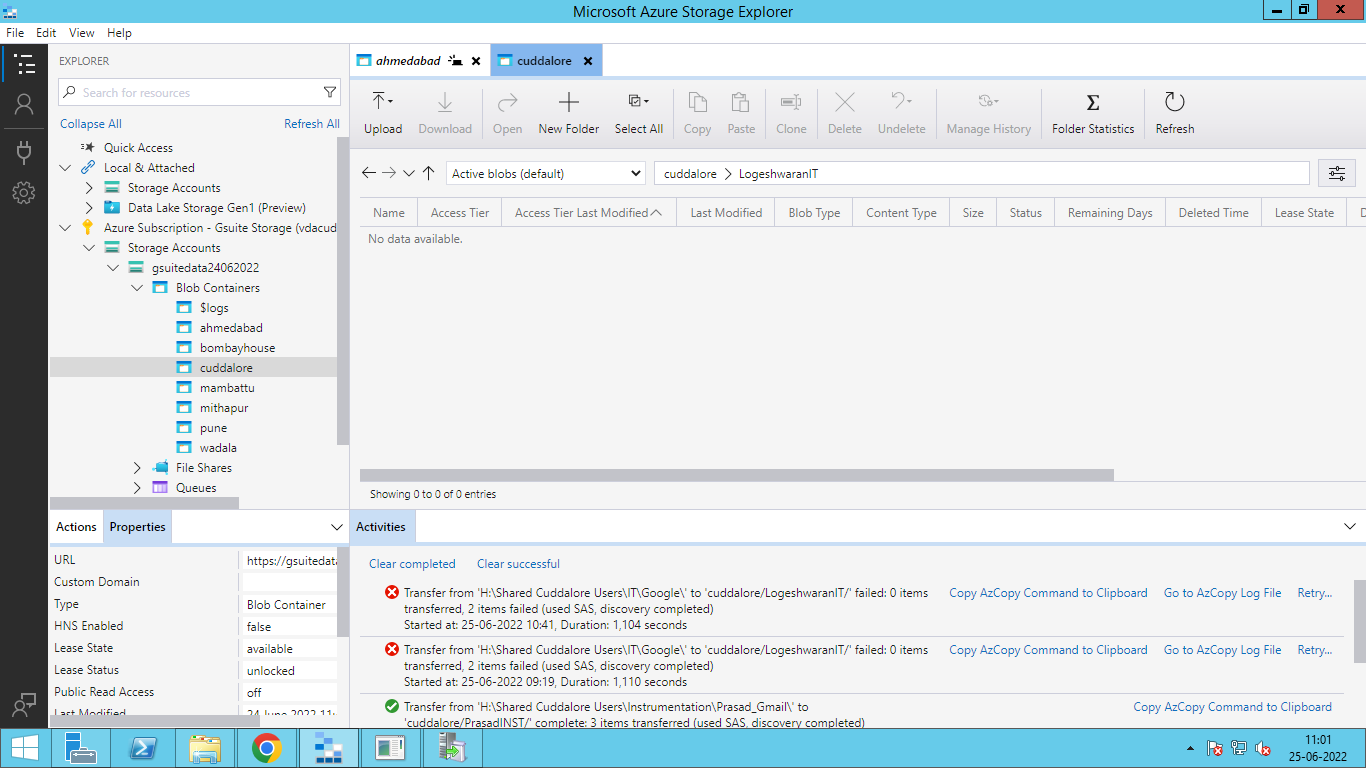Go up one folder level arrow
The image size is (1366, 768).
click(428, 173)
